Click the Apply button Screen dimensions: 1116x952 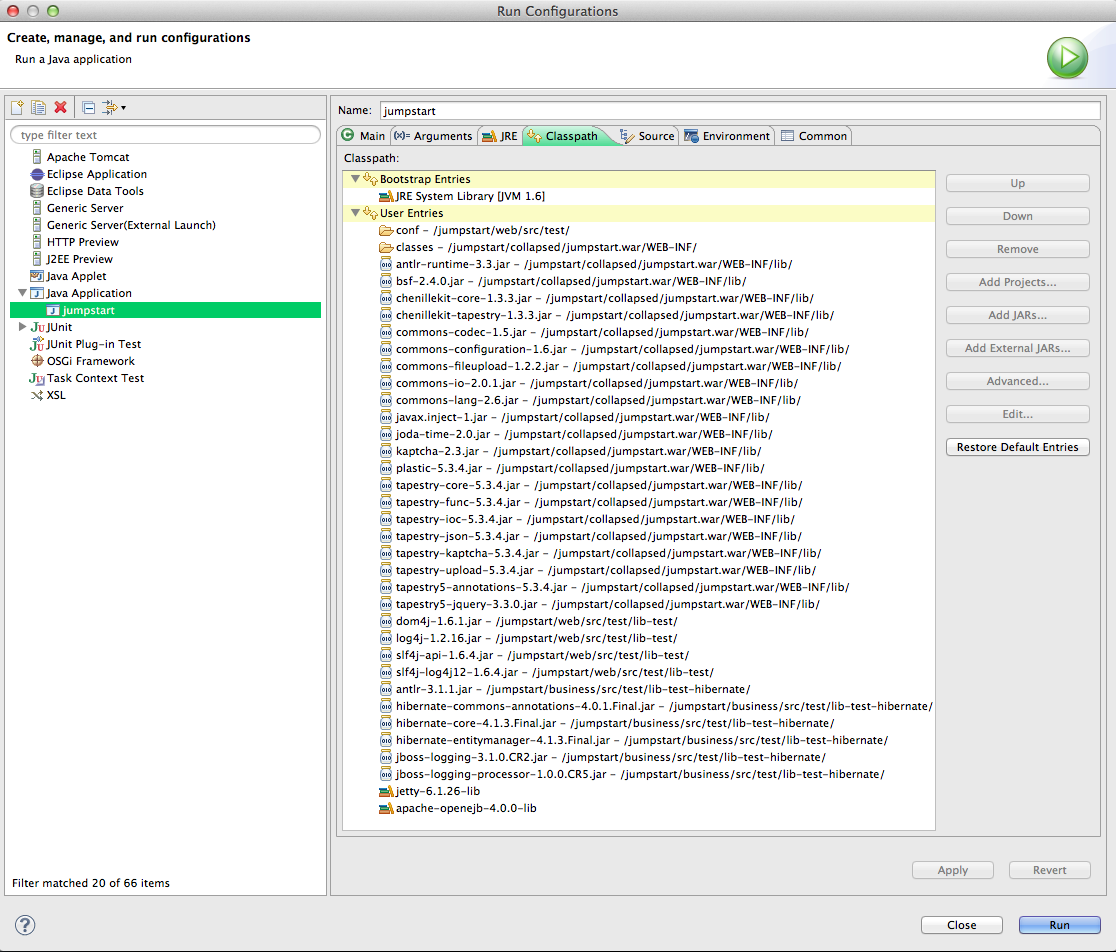[953, 870]
